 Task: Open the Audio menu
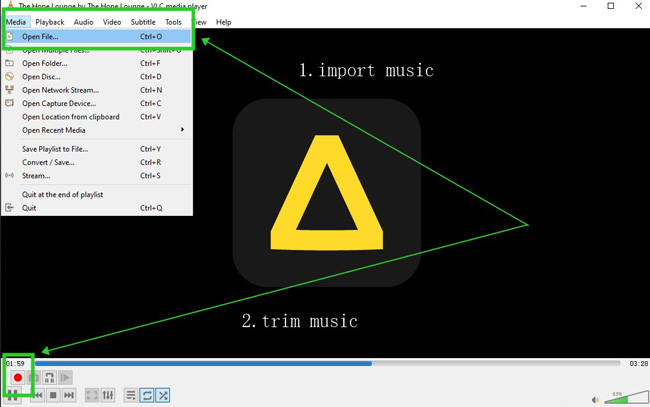point(83,22)
